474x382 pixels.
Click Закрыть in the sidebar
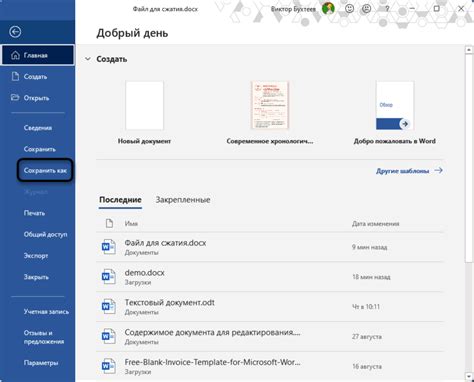click(x=36, y=277)
